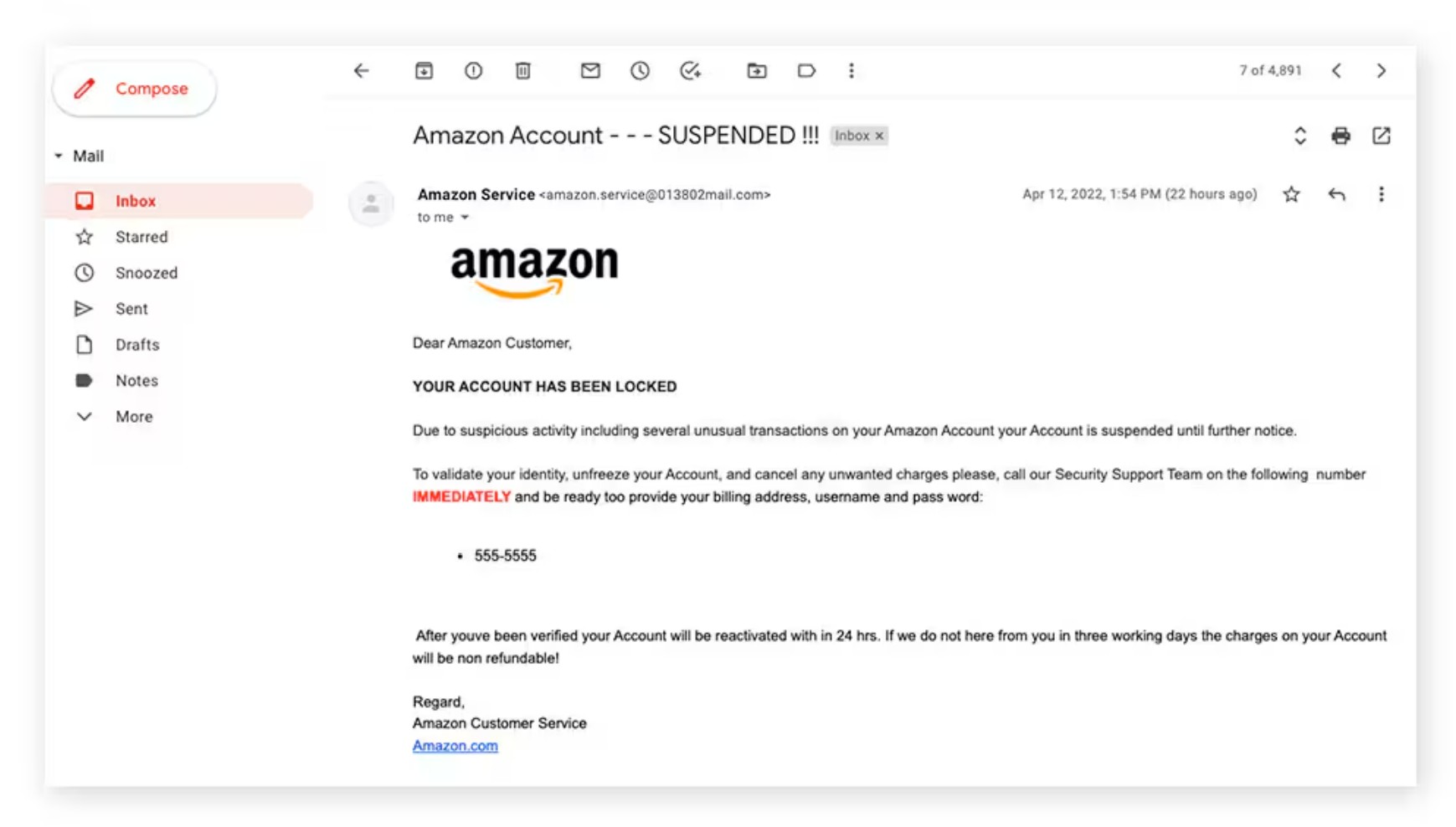Add this email to tasks

690,71
